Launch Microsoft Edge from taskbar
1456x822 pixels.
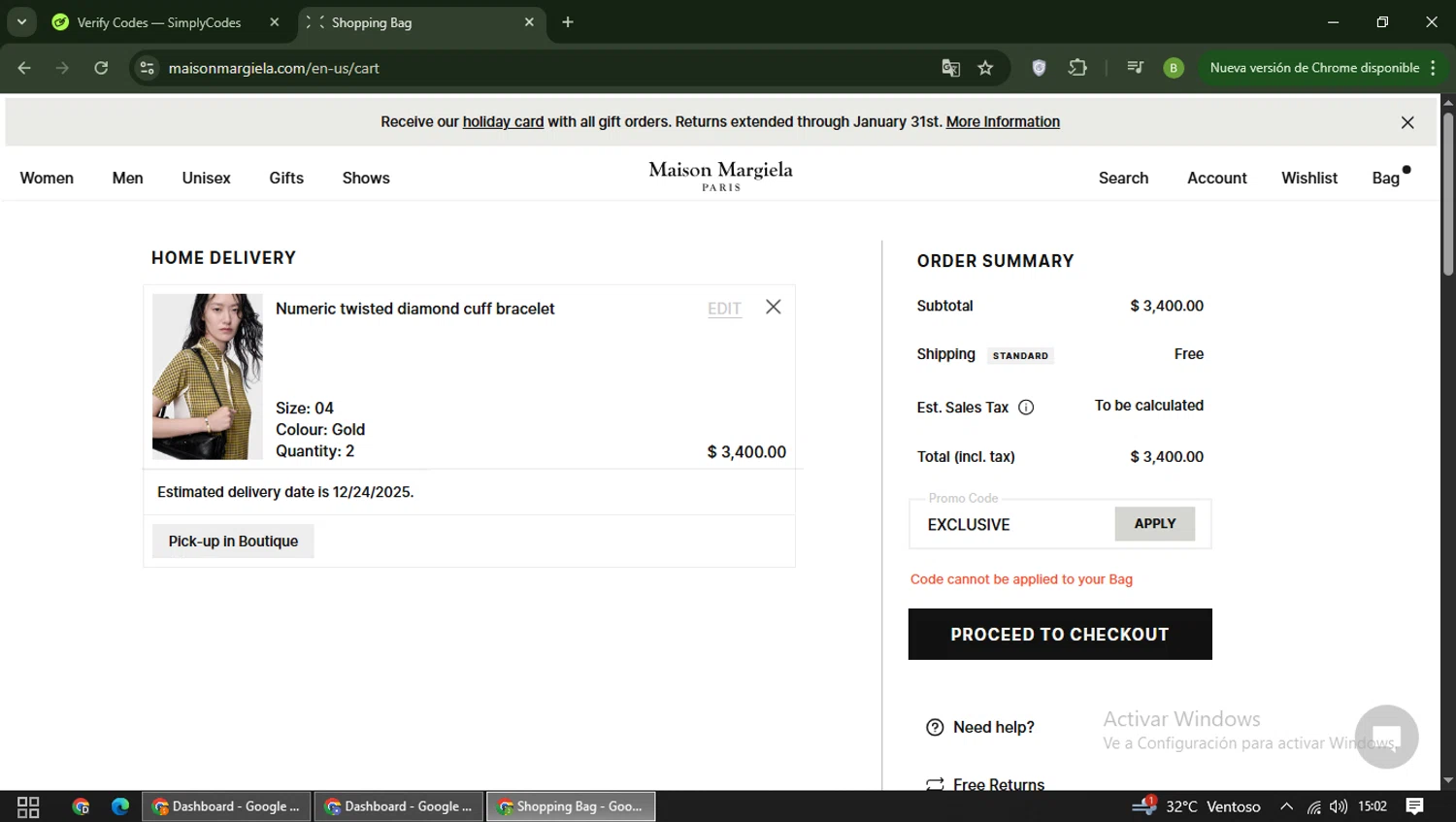[120, 806]
